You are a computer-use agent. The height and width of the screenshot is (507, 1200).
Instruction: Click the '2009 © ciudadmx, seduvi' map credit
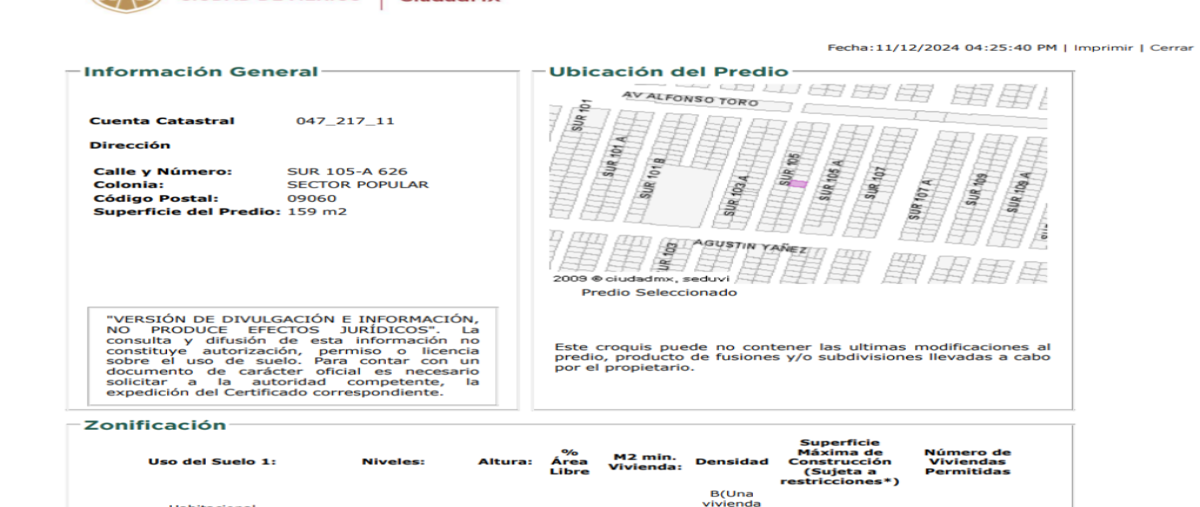pyautogui.click(x=641, y=278)
